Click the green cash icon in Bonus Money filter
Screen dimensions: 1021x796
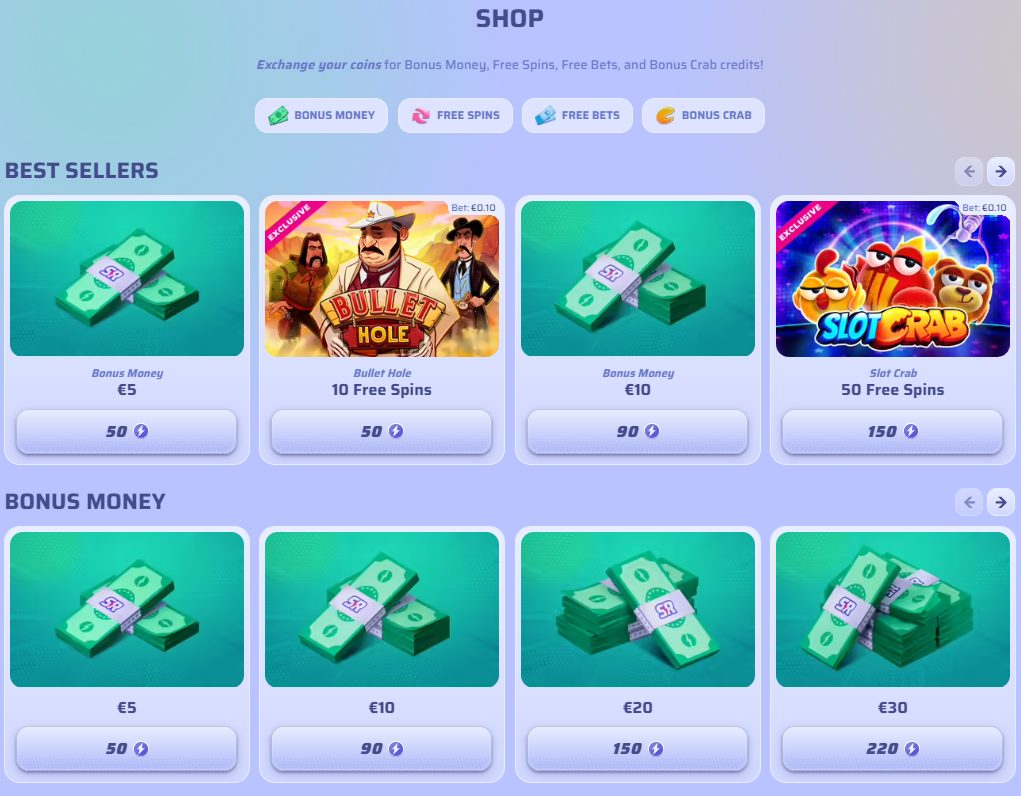(278, 115)
